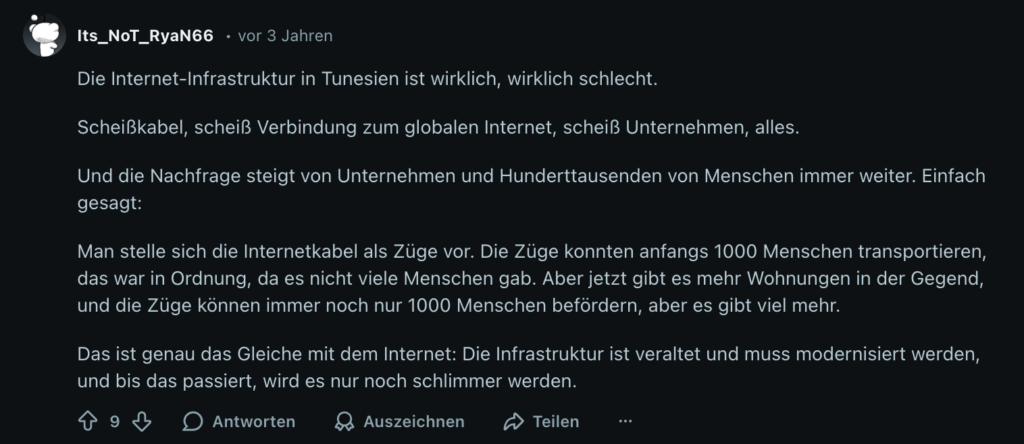Viewport: 1024px width, 444px height.
Task: Click the share arrow icon
Action: click(x=514, y=421)
